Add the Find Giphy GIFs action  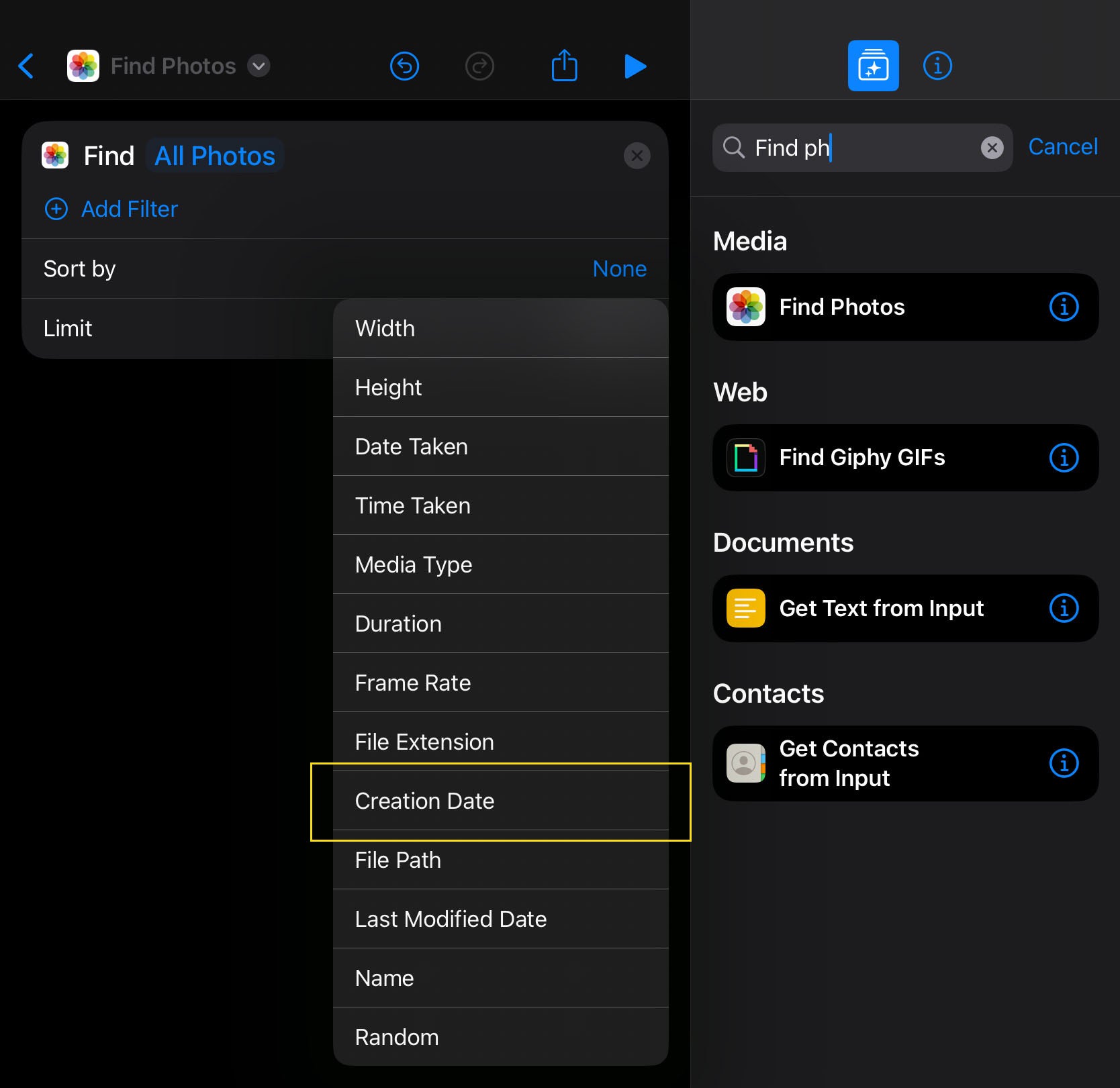[x=905, y=458]
